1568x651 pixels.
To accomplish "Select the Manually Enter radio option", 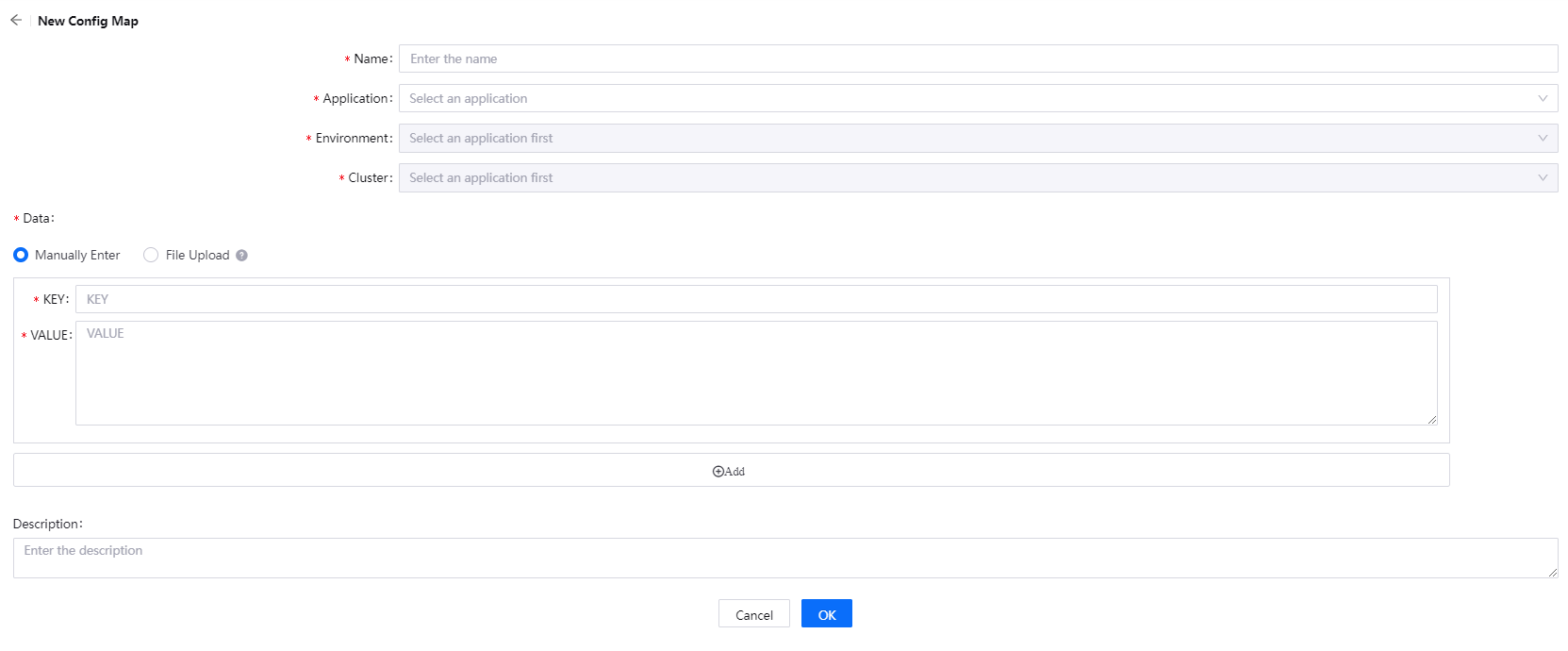I will point(21,255).
